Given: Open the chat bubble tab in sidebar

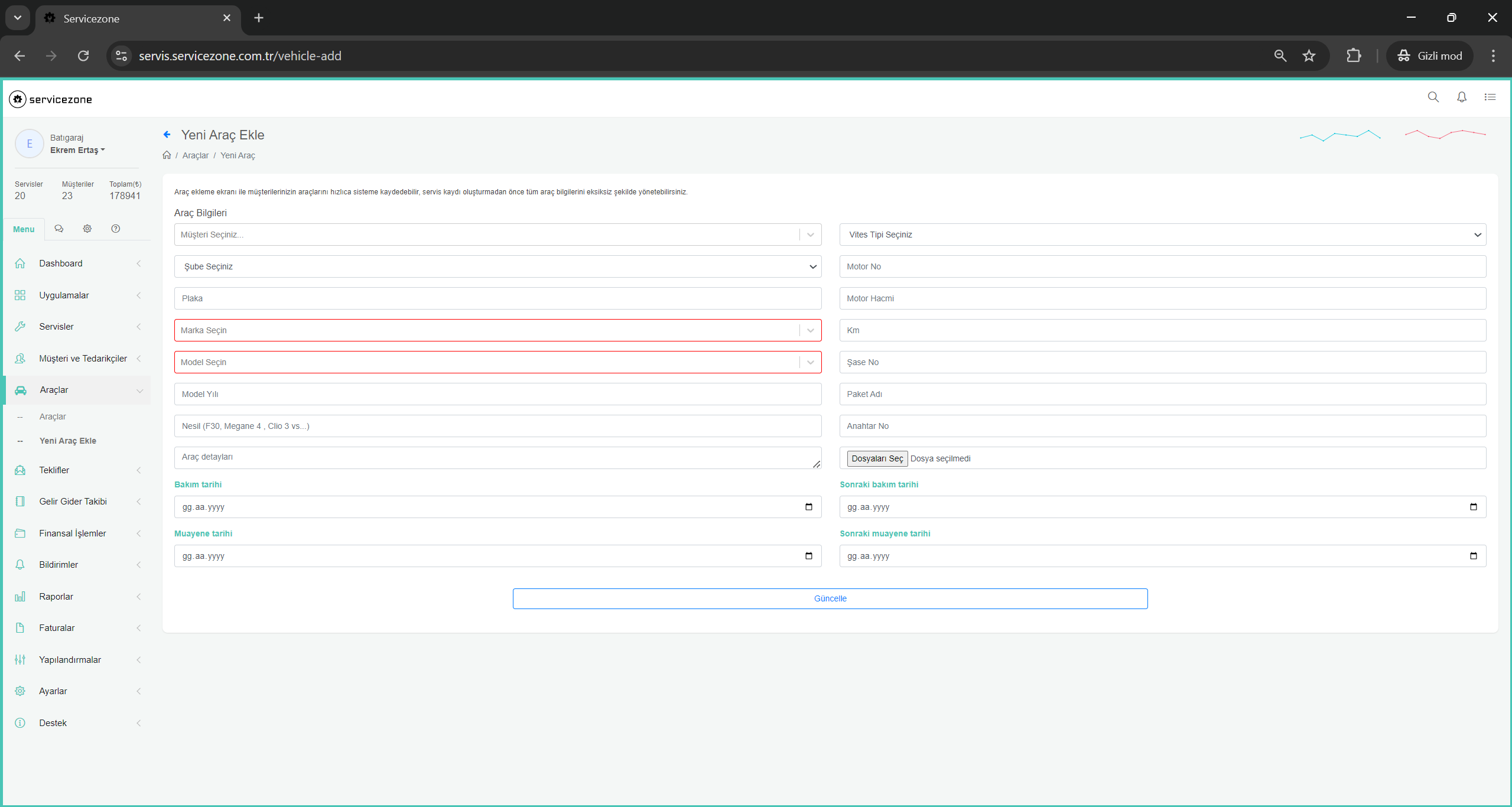Looking at the screenshot, I should pos(58,229).
